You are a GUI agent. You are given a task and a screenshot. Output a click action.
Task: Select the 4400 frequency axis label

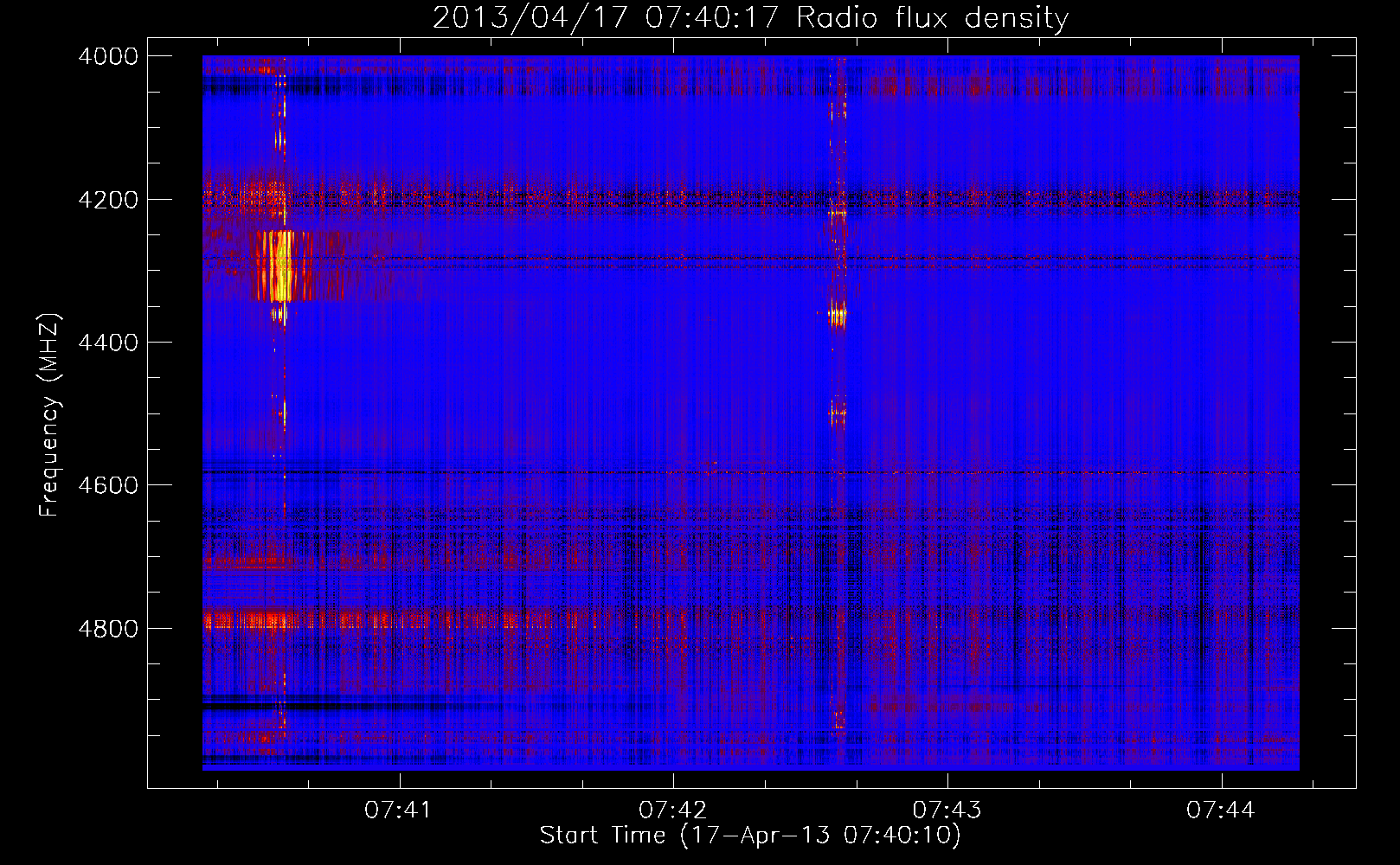click(108, 343)
